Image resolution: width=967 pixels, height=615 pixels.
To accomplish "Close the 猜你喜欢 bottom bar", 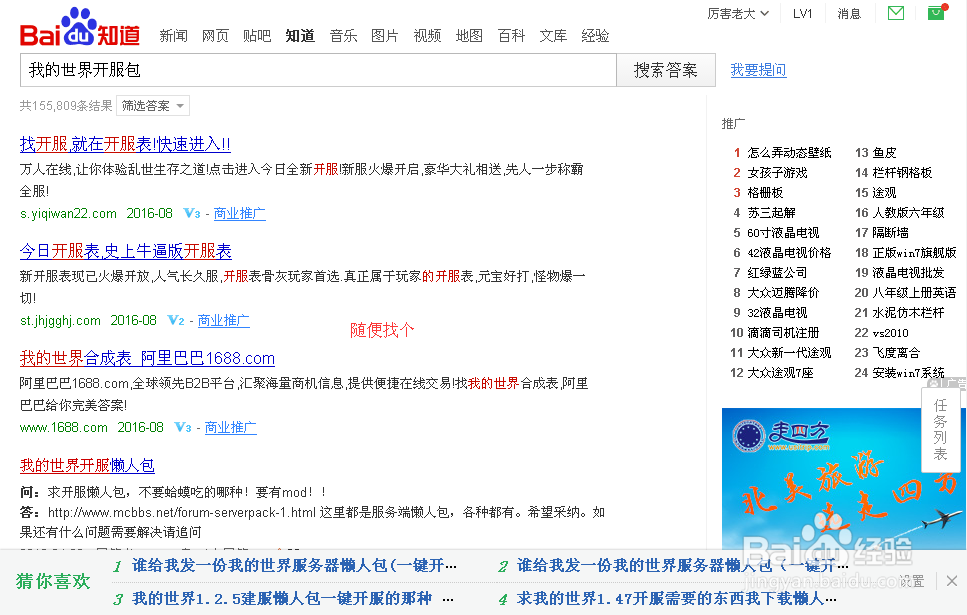I will [952, 580].
